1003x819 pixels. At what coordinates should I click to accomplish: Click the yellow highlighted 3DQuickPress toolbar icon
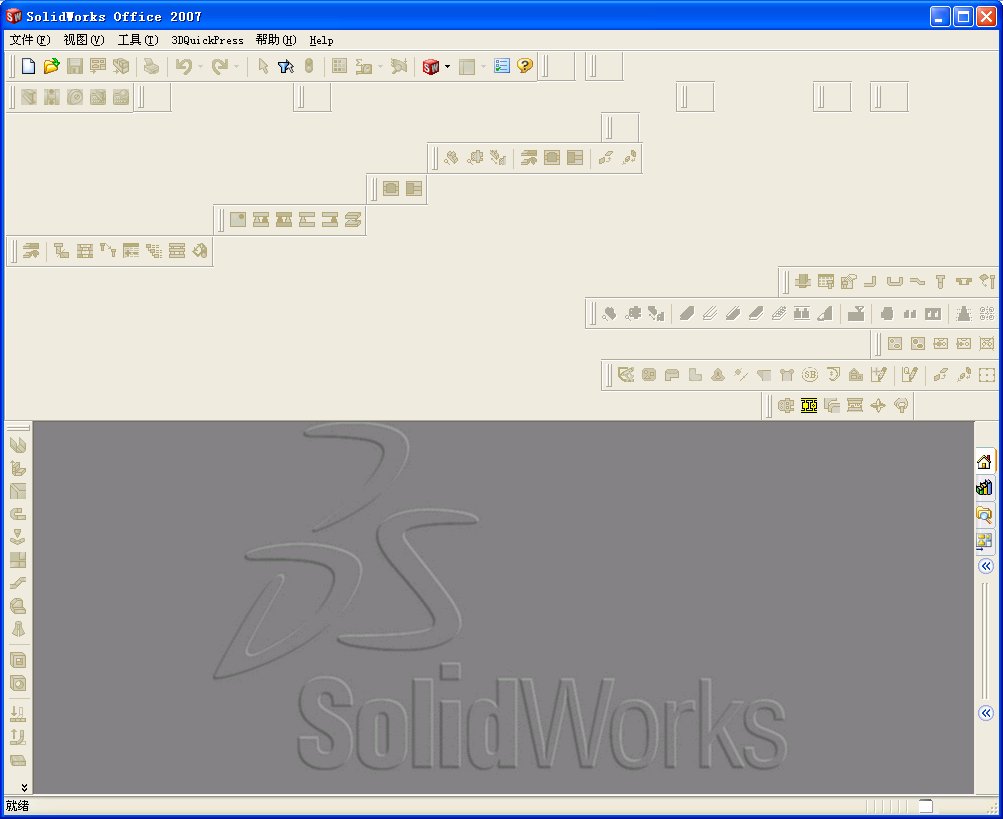pos(809,406)
